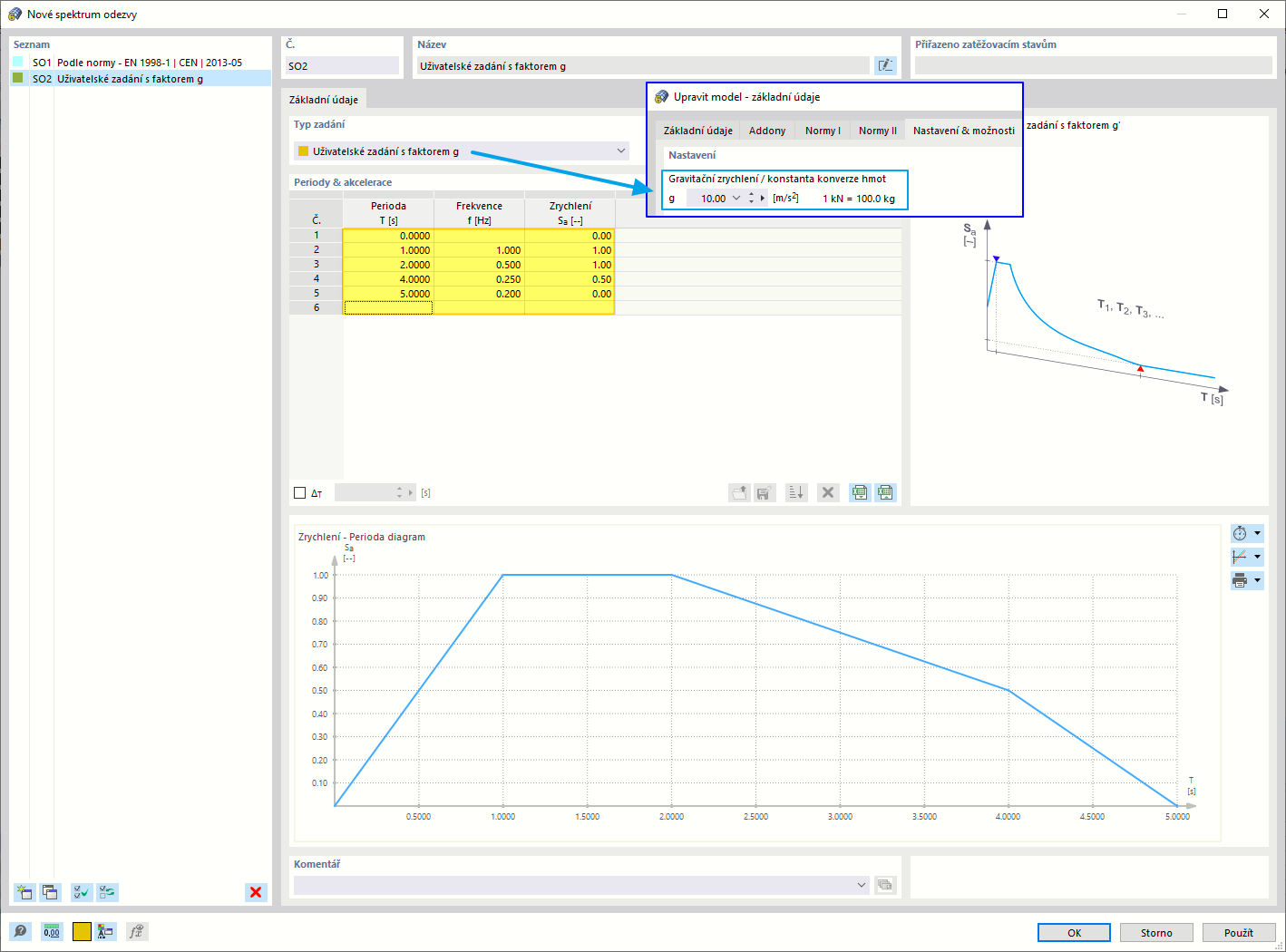The width and height of the screenshot is (1286, 952).
Task: Sort the table rows ascending
Action: pyautogui.click(x=796, y=492)
